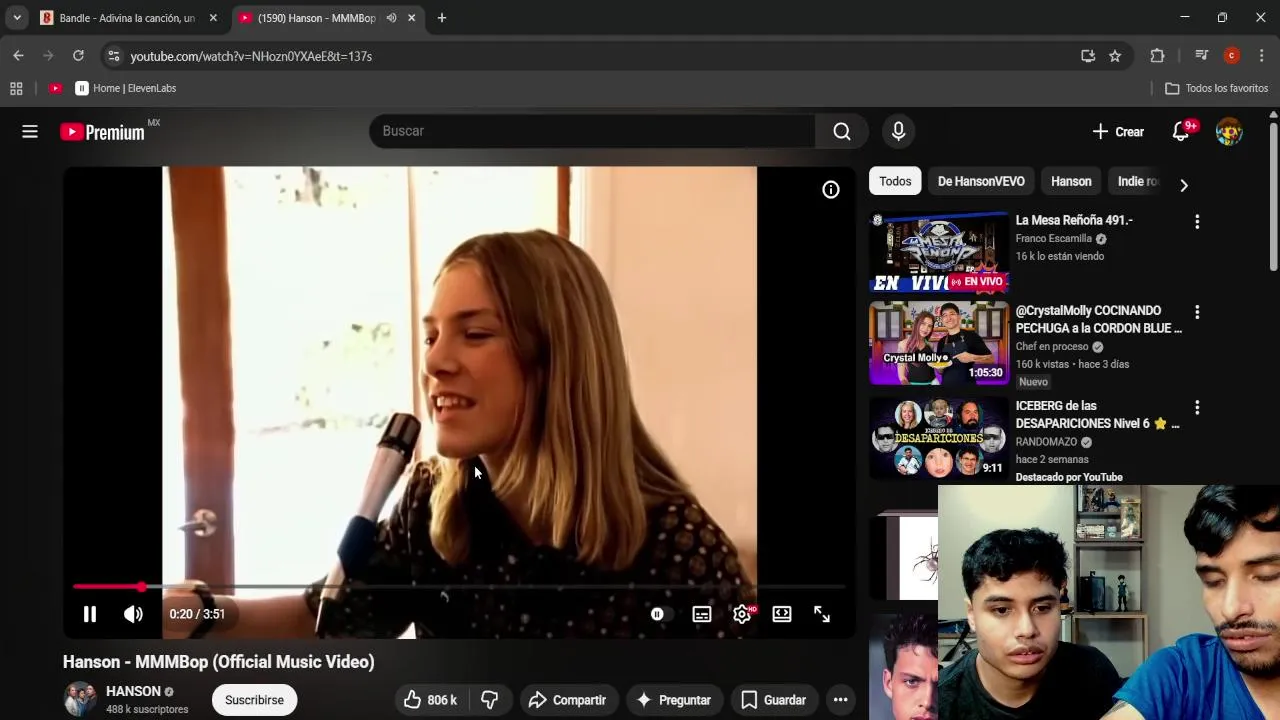Save video with Guardar button
The image size is (1280, 720).
[773, 700]
